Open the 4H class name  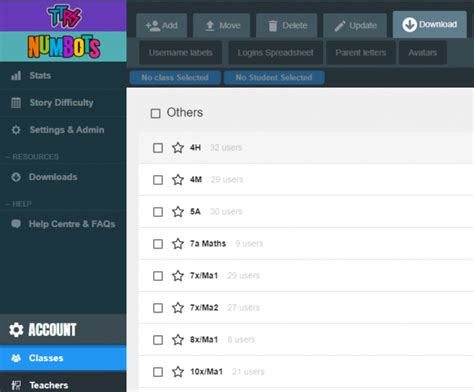tap(195, 147)
